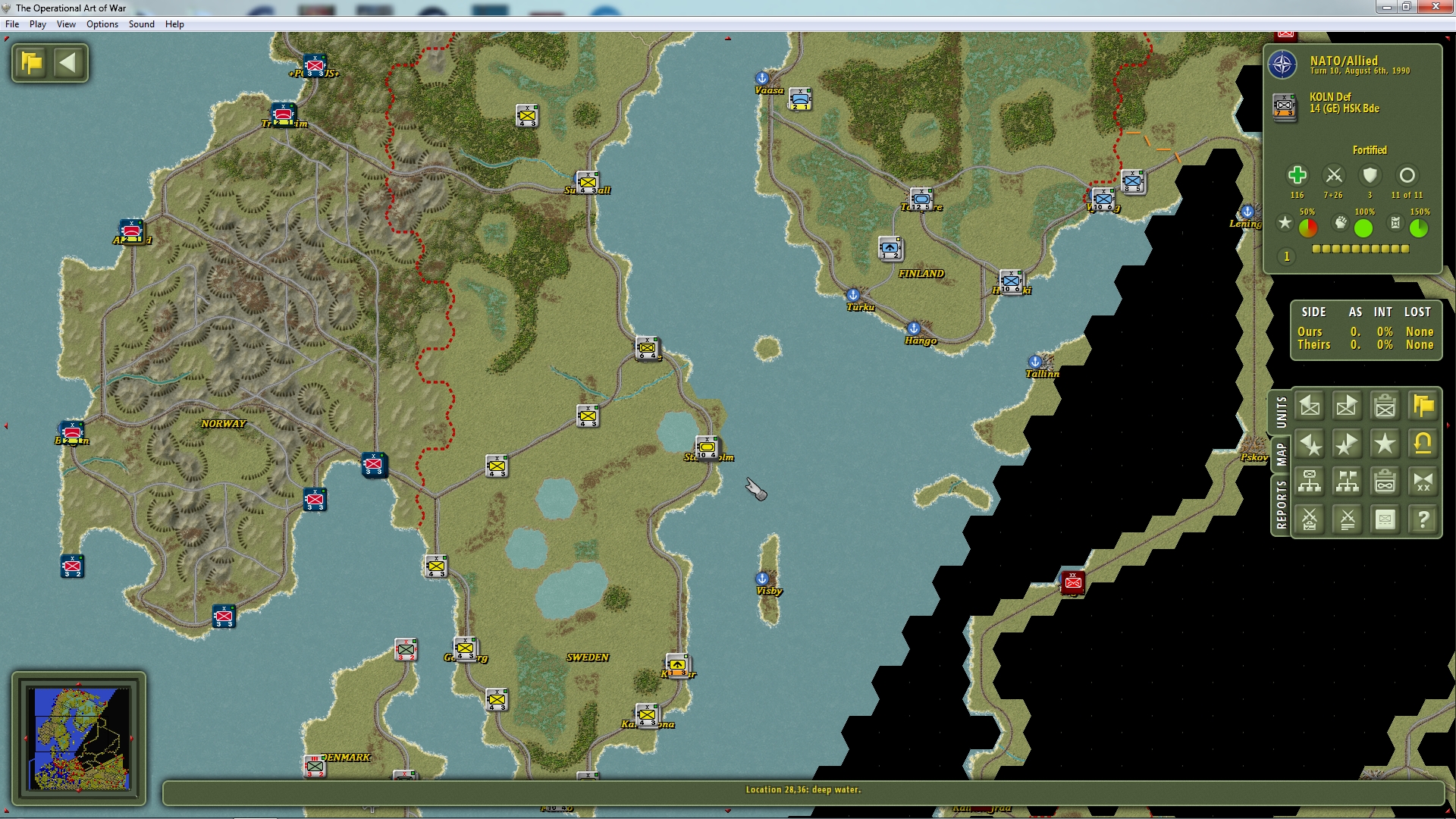Click the '14 (GE) HSK Bde' formation name

tap(1345, 108)
